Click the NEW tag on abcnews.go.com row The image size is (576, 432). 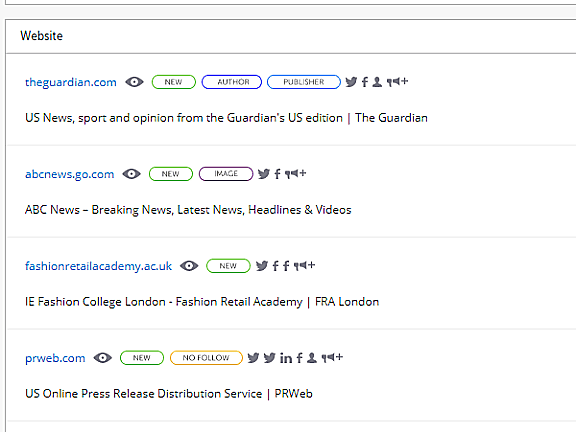point(171,174)
